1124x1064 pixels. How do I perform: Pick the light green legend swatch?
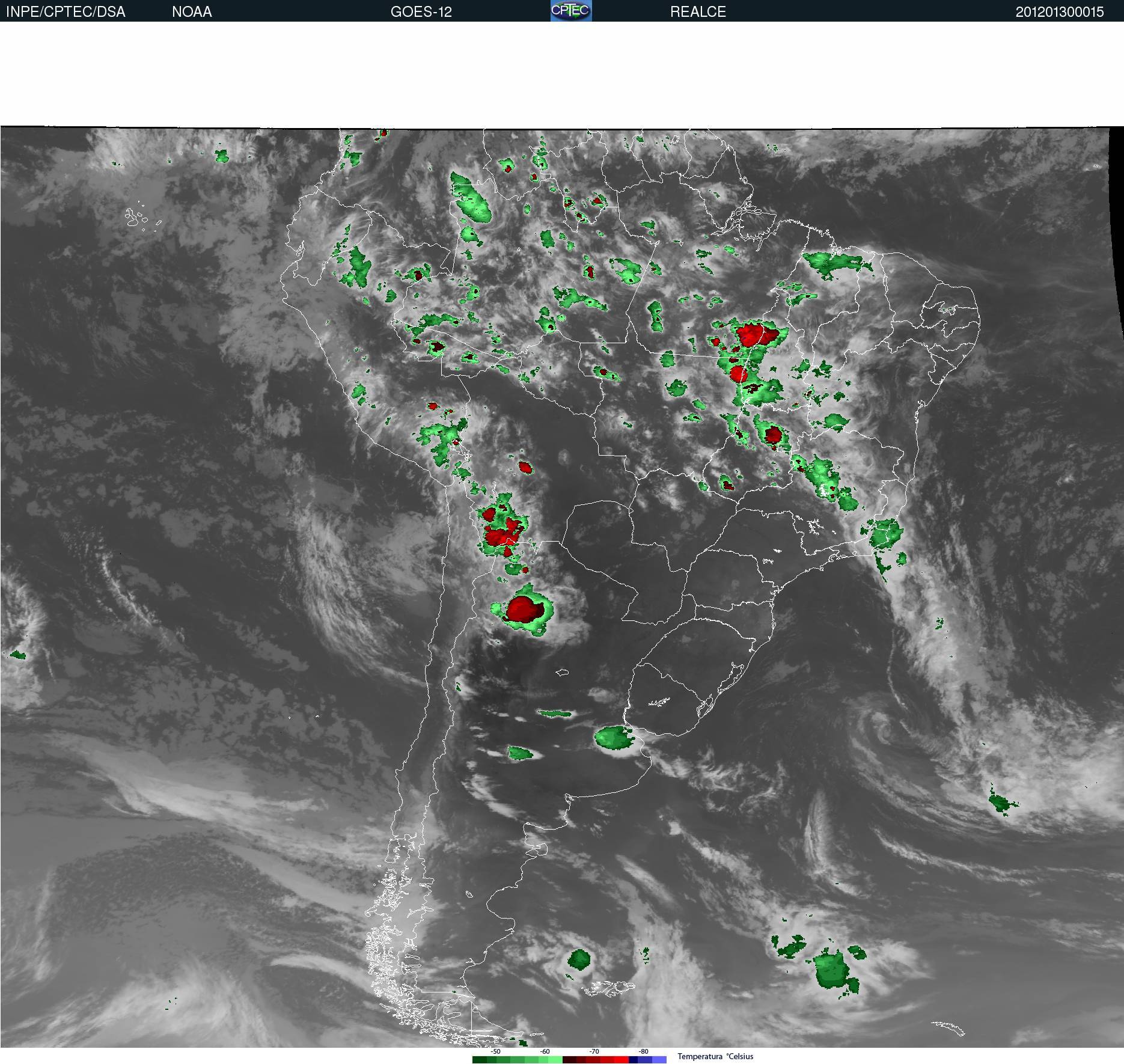pyautogui.click(x=555, y=1060)
